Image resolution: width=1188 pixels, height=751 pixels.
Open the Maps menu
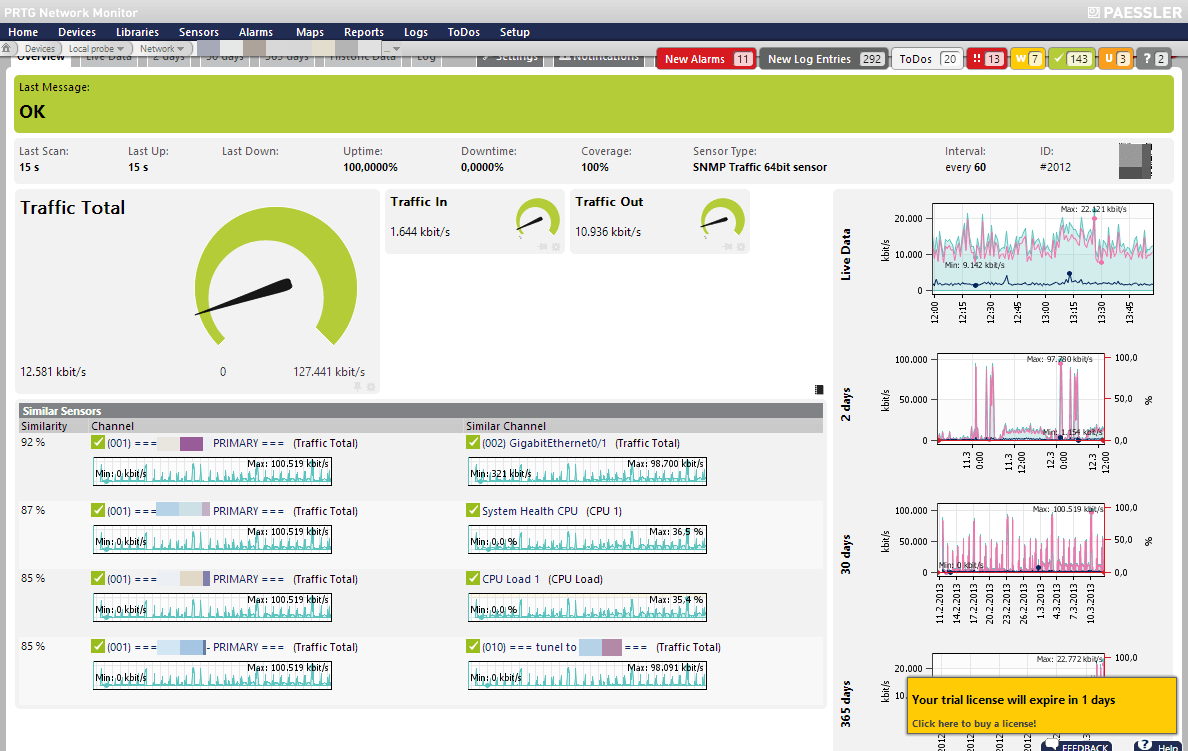pos(309,32)
